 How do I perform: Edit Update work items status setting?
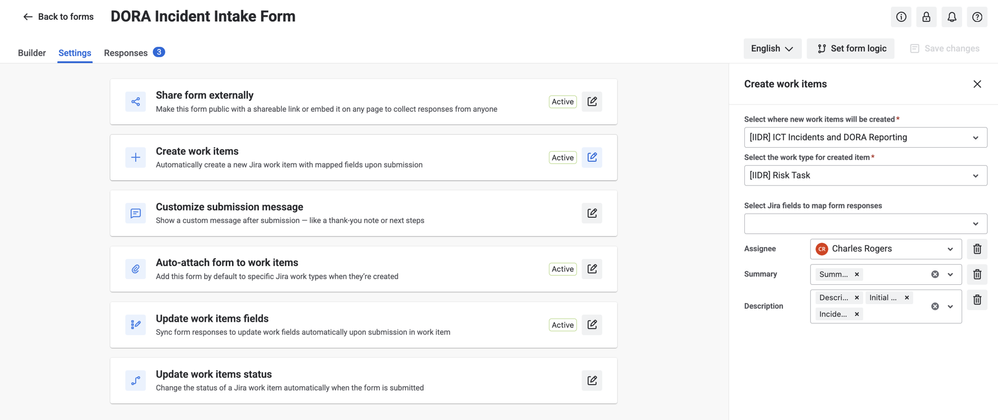[592, 381]
